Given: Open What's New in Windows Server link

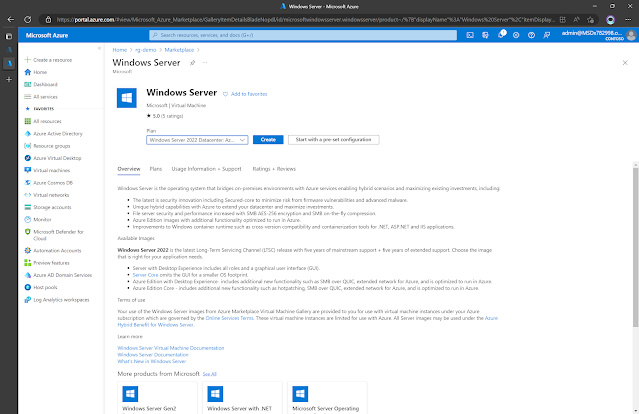Looking at the screenshot, I should pyautogui.click(x=152, y=361).
